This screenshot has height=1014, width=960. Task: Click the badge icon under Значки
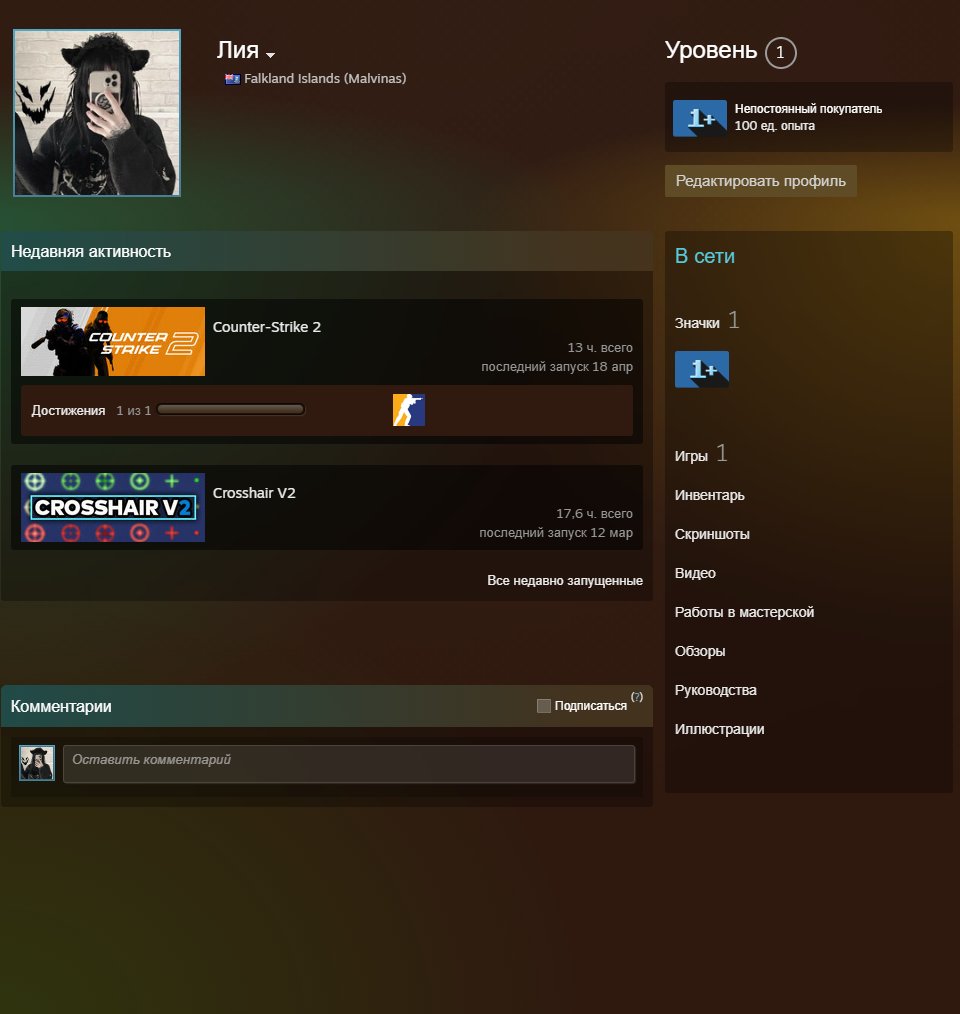tap(702, 369)
